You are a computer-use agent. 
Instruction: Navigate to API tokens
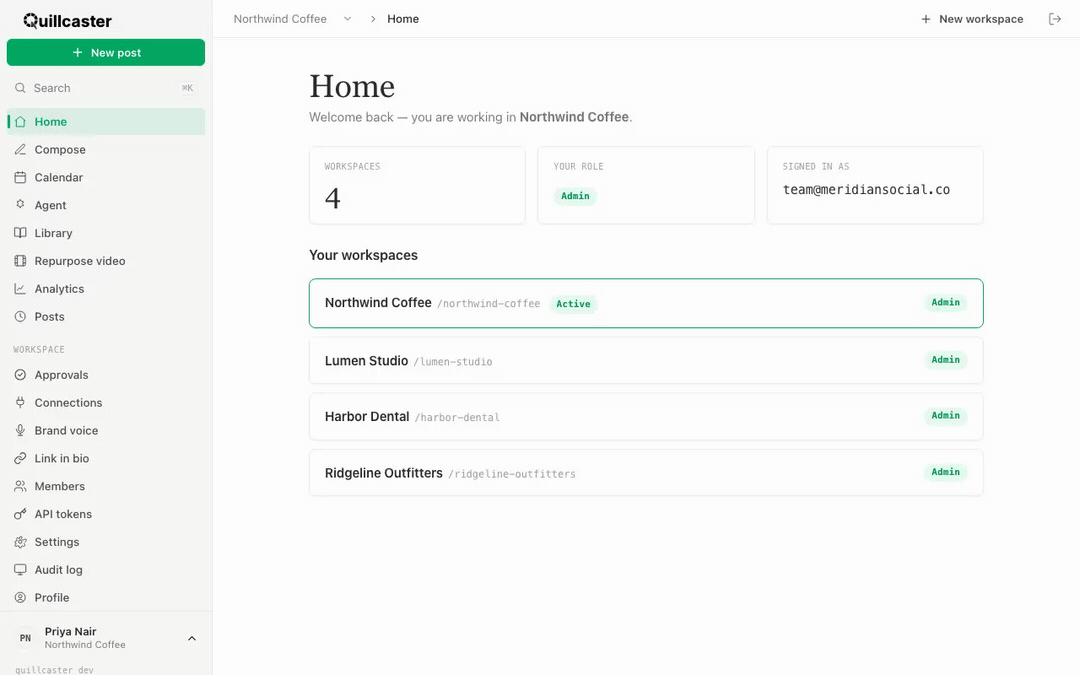click(105, 514)
